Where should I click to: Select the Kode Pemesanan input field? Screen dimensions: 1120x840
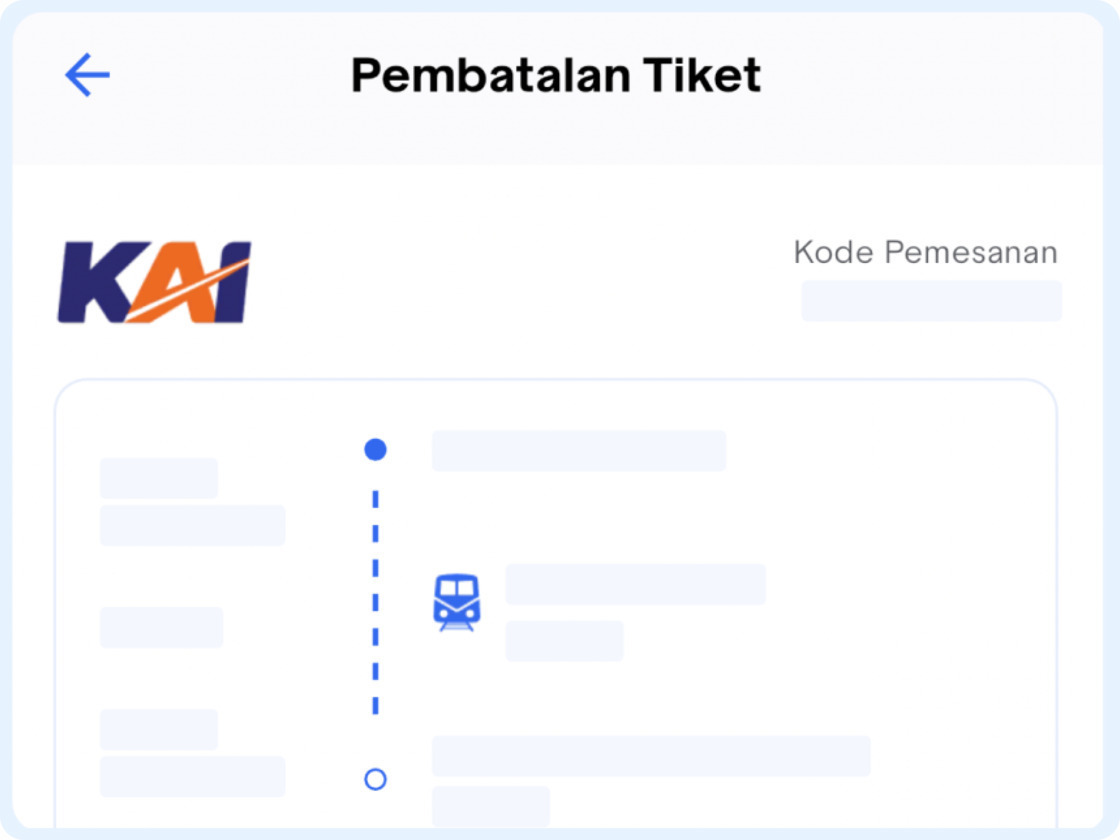931,301
